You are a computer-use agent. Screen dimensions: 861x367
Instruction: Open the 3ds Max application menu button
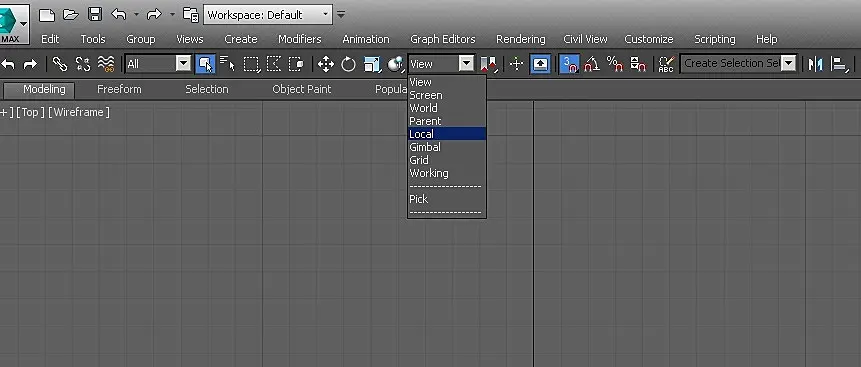tap(14, 24)
